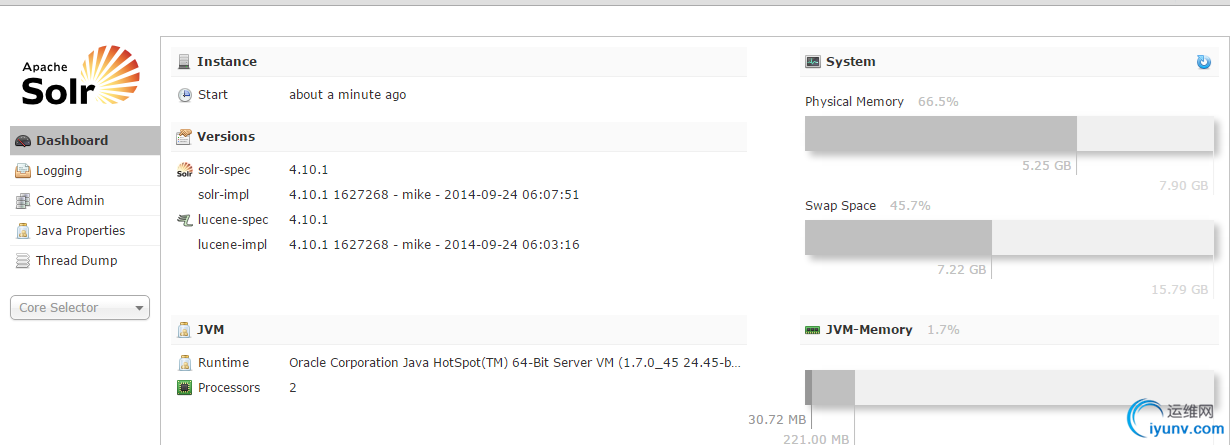Click the Core Admin icon
This screenshot has width=1230, height=445.
click(23, 201)
